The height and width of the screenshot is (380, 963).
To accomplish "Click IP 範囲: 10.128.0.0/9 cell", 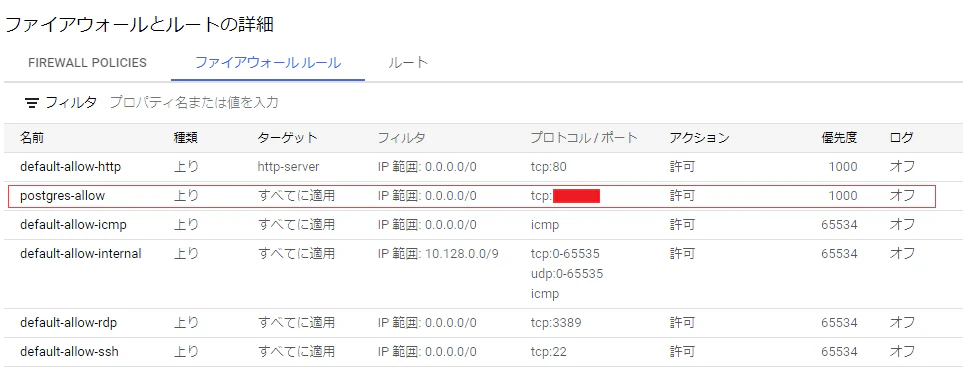I will coord(438,254).
